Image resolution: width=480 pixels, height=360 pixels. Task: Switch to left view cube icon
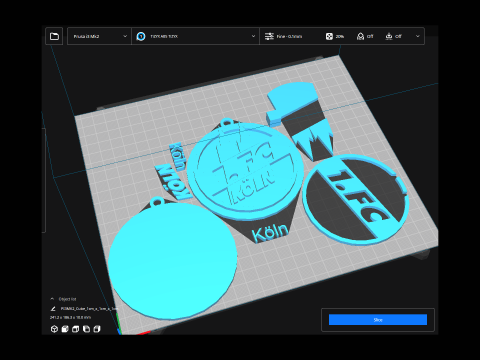tap(86, 329)
